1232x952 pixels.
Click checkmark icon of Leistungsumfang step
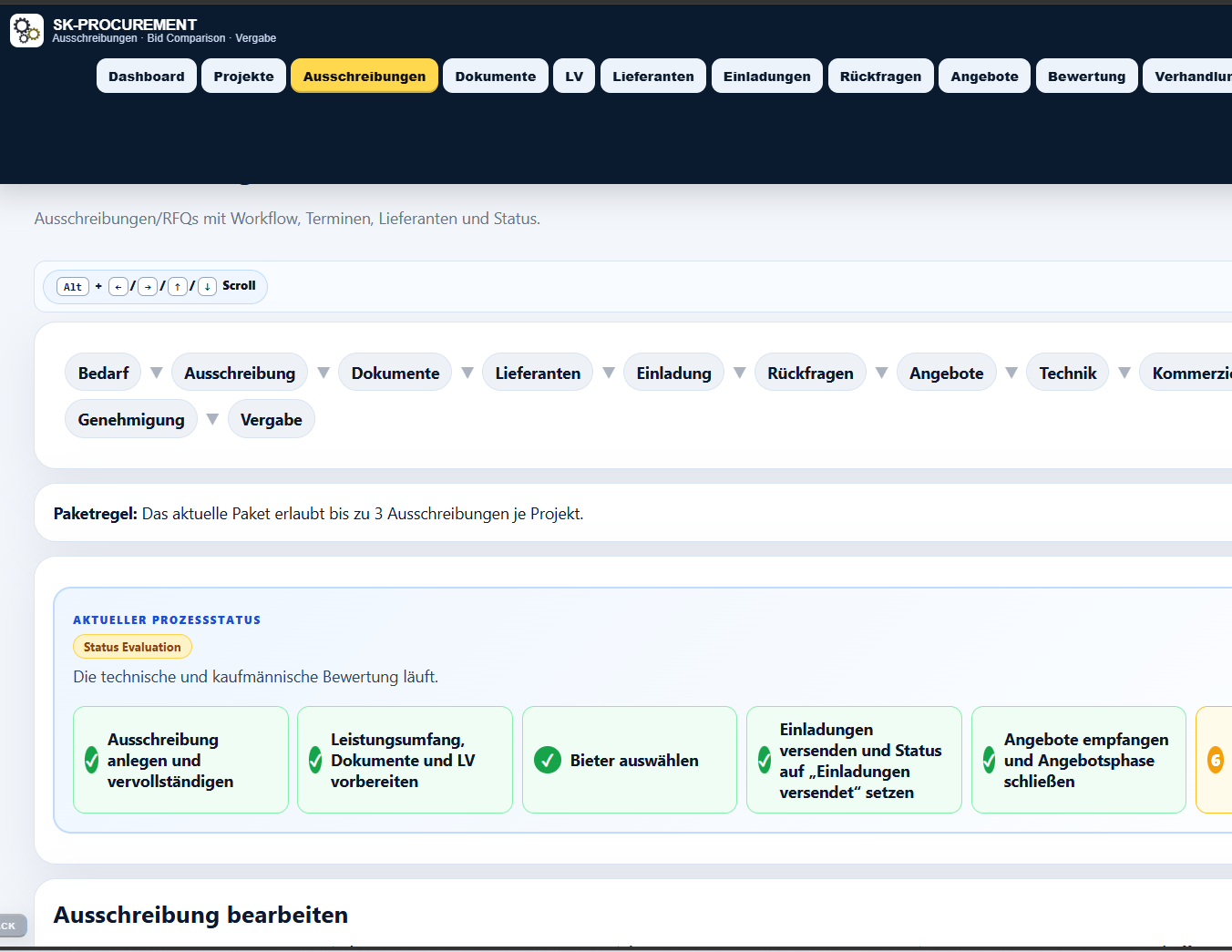point(315,760)
